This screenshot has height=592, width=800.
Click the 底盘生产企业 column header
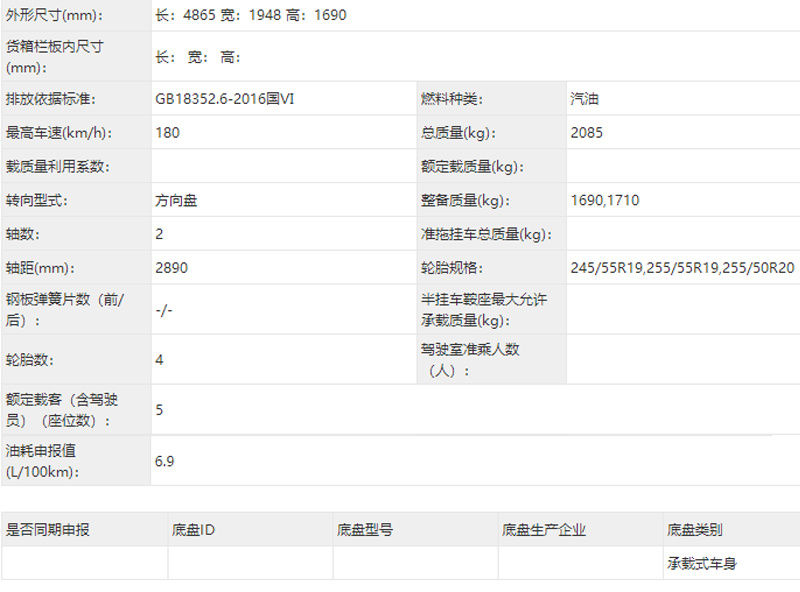(543, 530)
